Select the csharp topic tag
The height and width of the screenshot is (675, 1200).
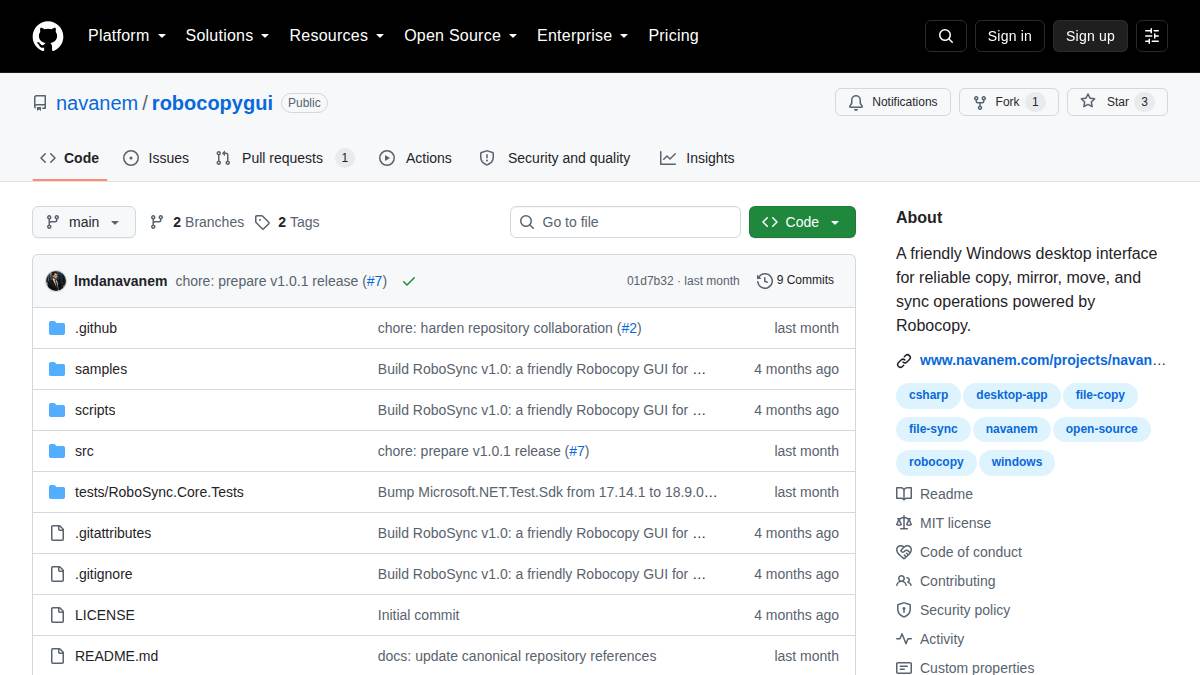(x=929, y=395)
